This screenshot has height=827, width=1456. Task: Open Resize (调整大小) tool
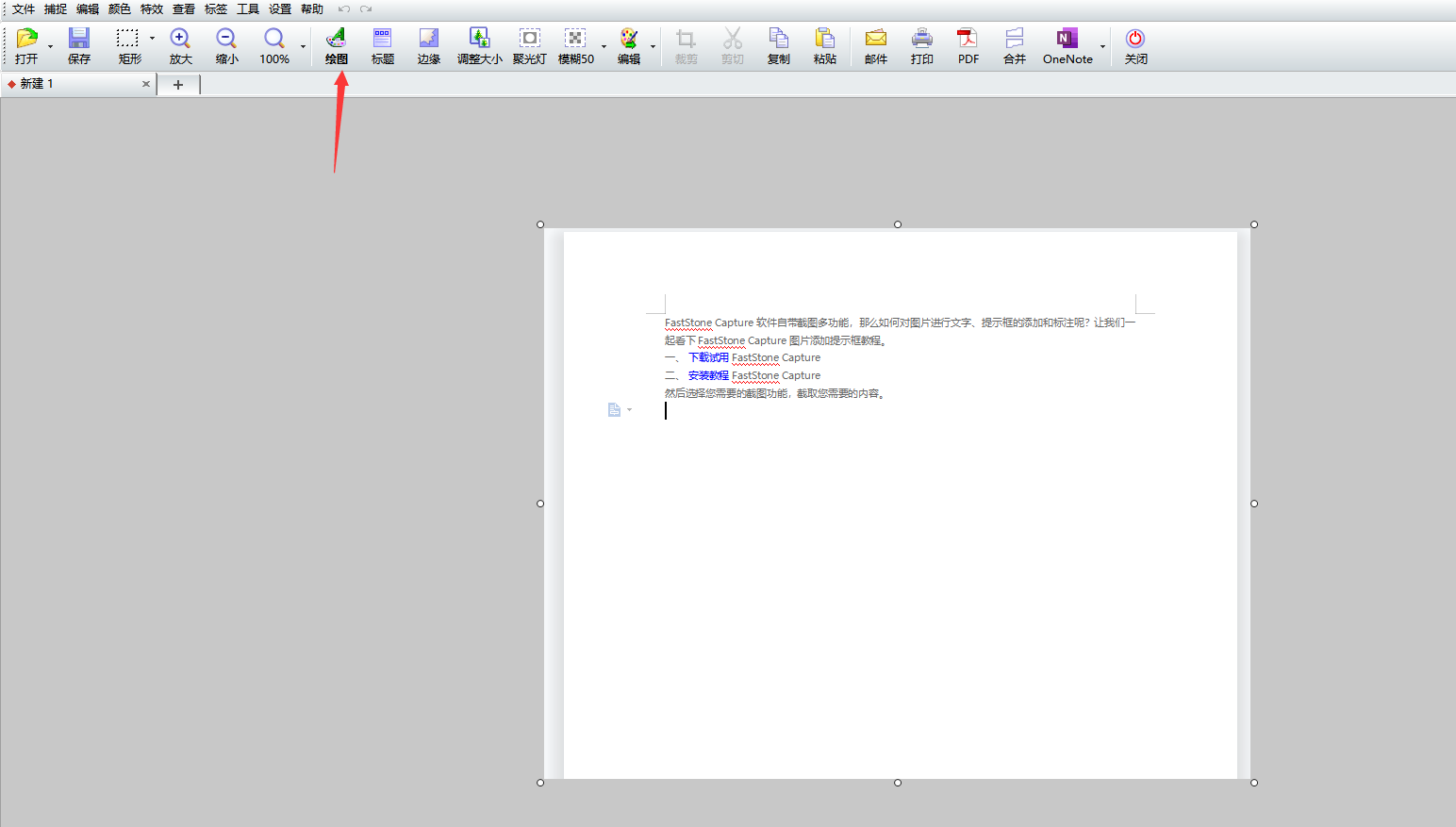pos(480,38)
